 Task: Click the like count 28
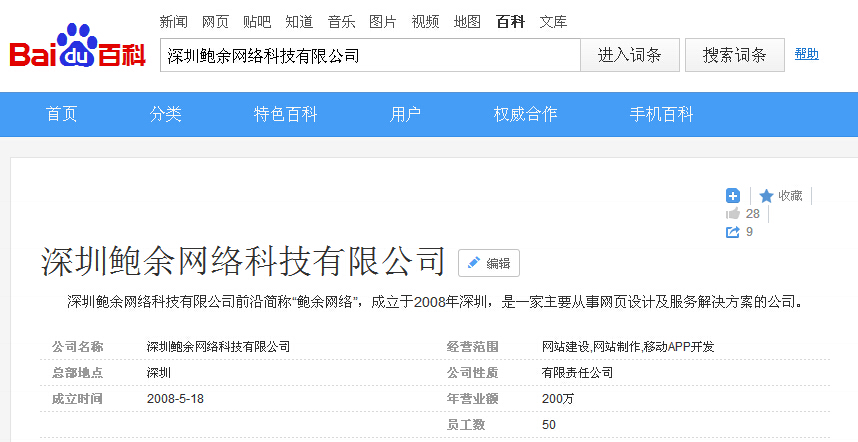753,213
